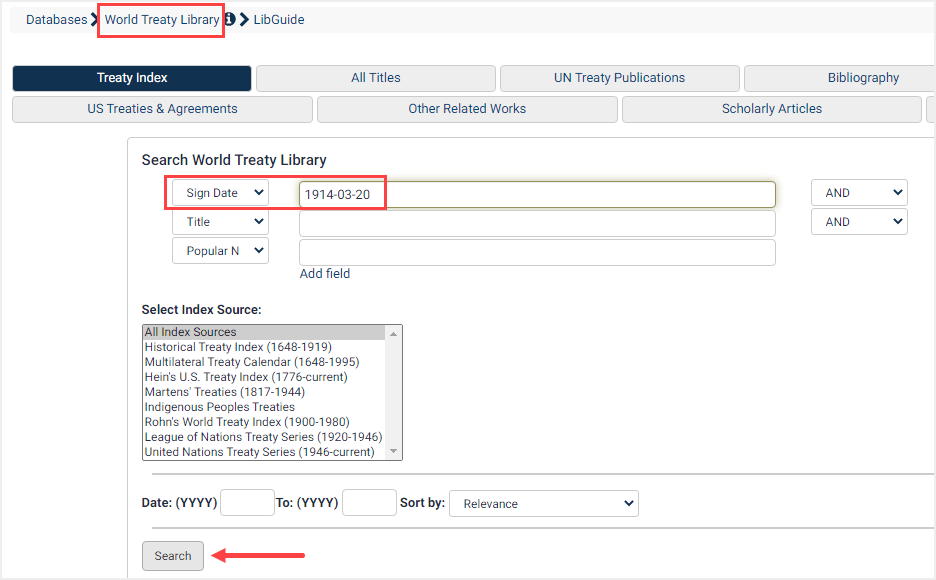This screenshot has height=580, width=936.
Task: Open the first AND operator dropdown
Action: 859,193
